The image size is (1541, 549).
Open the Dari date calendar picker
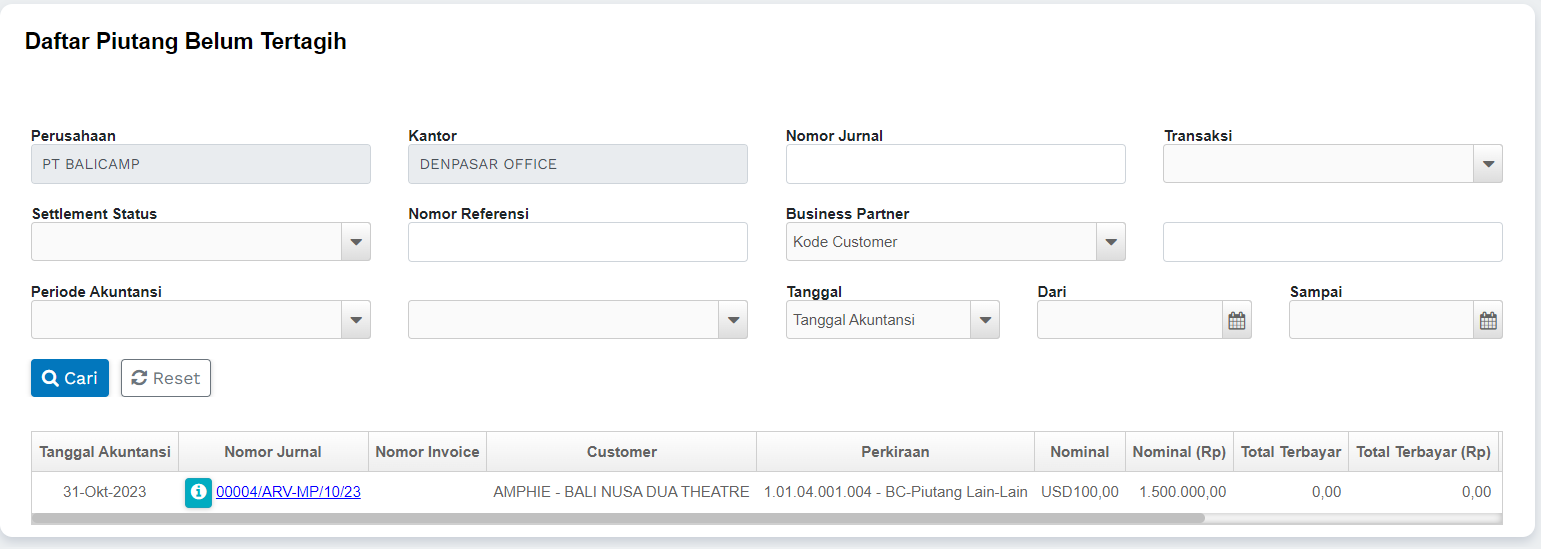(x=1237, y=321)
